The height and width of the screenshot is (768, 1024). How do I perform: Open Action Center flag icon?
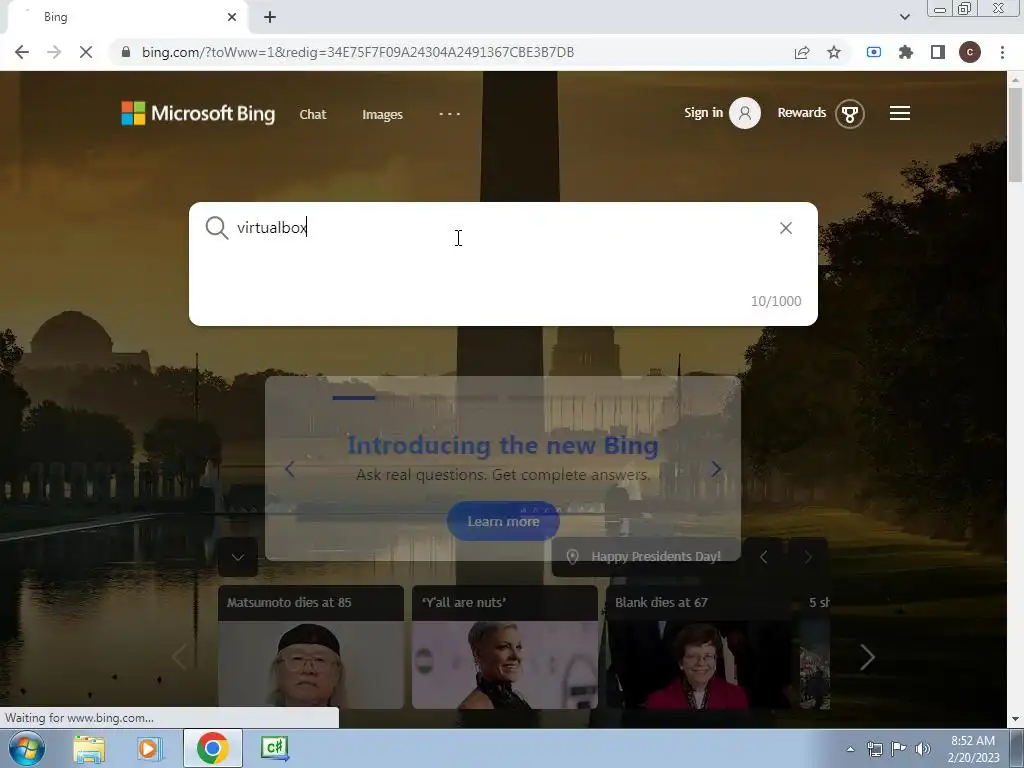coord(899,749)
